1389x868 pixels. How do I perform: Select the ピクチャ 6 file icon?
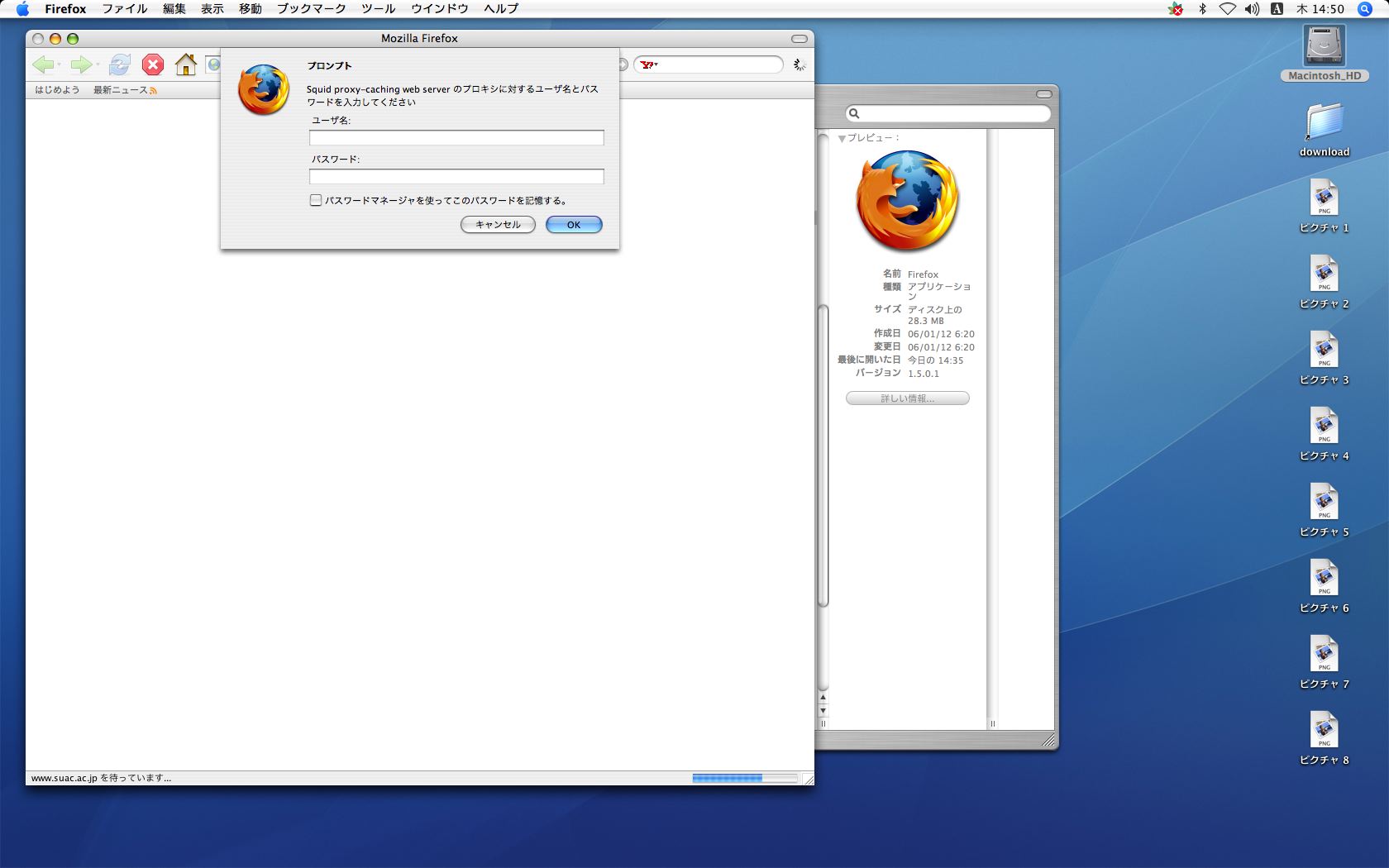pyautogui.click(x=1325, y=579)
